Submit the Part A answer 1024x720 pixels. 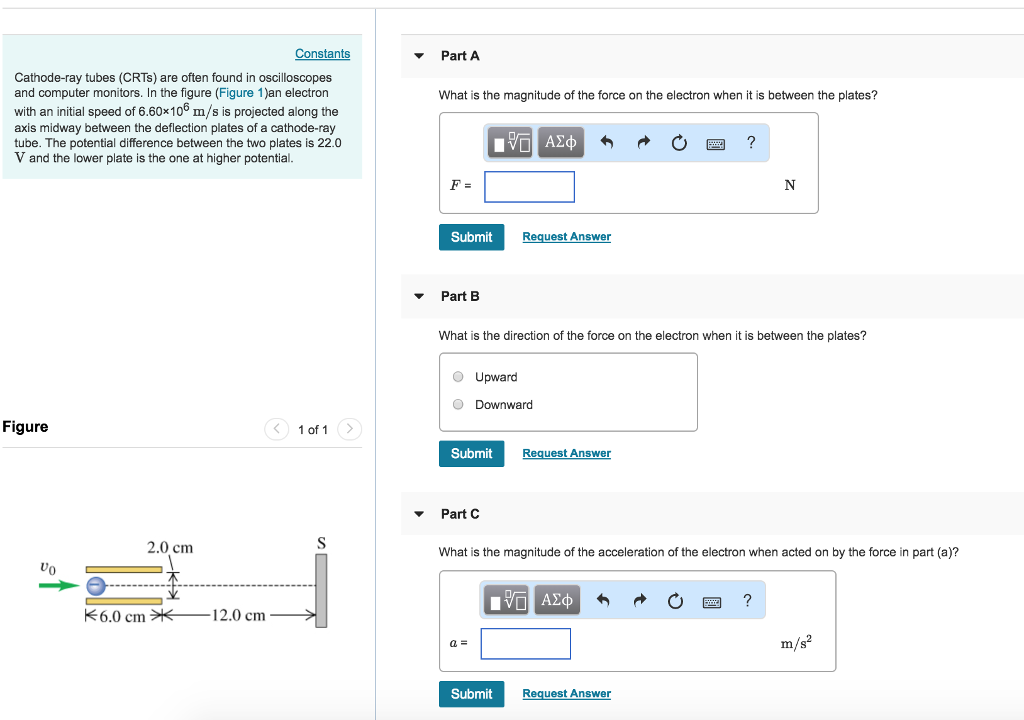(x=471, y=237)
